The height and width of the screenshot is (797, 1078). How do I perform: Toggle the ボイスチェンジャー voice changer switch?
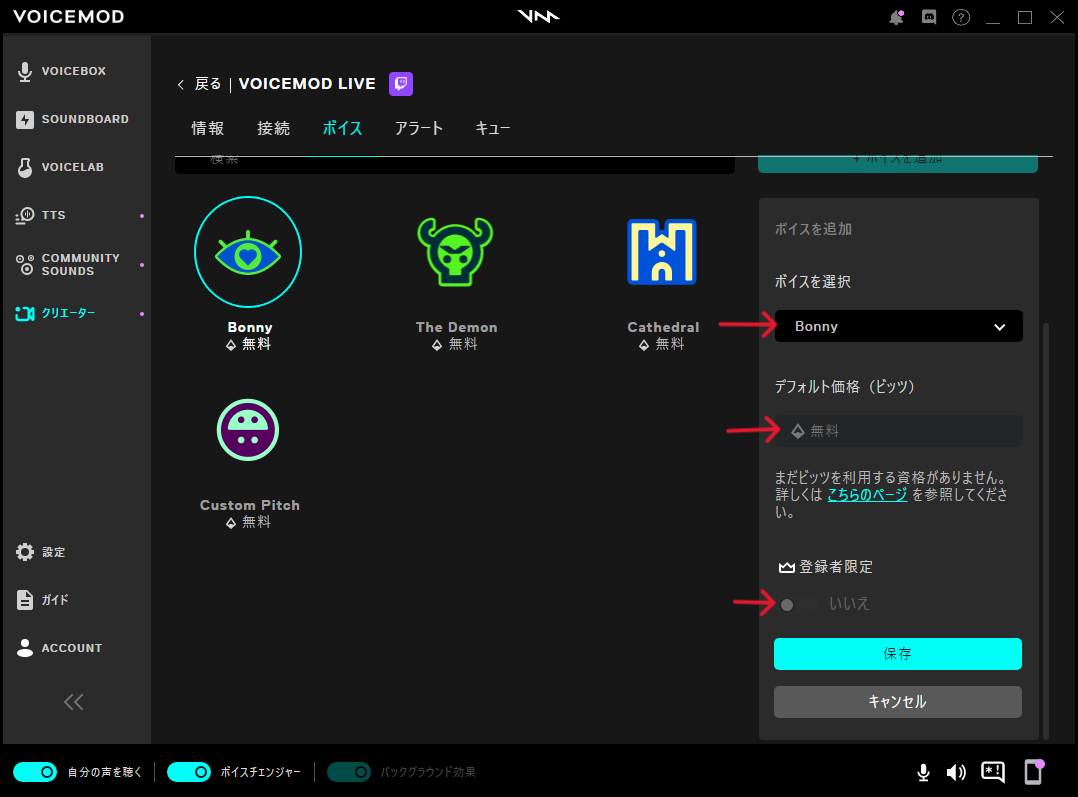coord(189,772)
